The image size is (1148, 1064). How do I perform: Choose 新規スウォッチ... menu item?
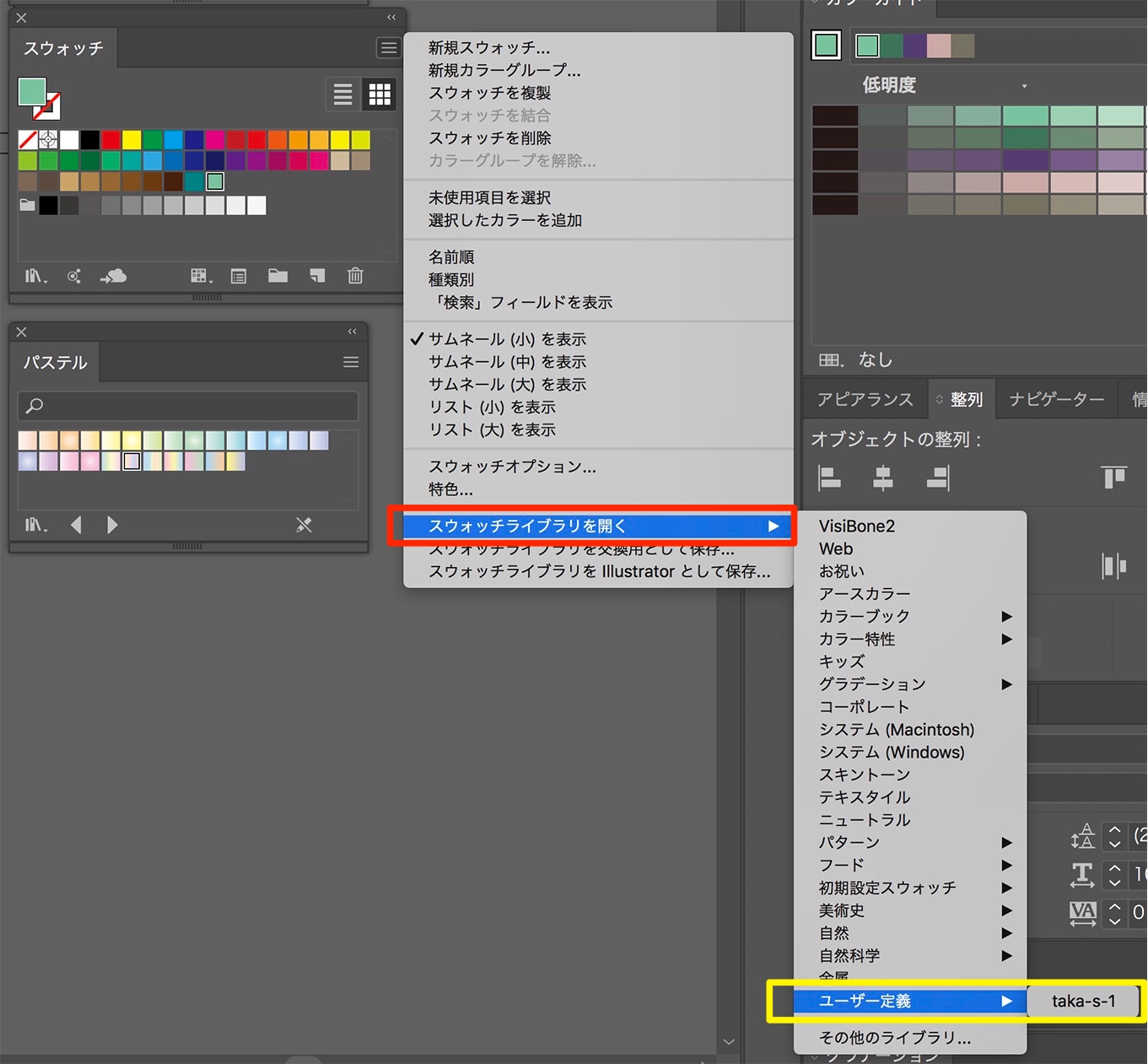[599, 48]
